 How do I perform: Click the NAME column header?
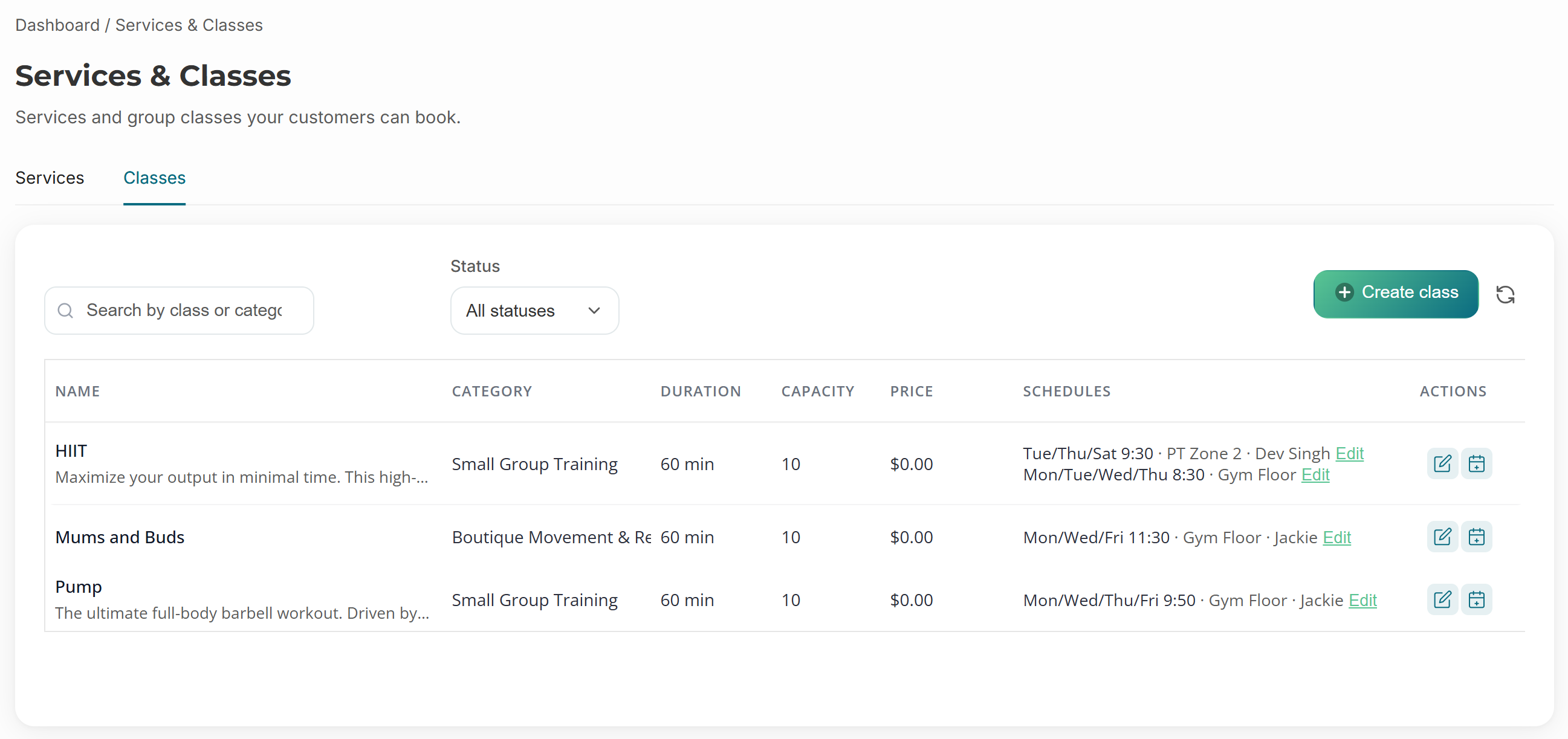tap(77, 391)
